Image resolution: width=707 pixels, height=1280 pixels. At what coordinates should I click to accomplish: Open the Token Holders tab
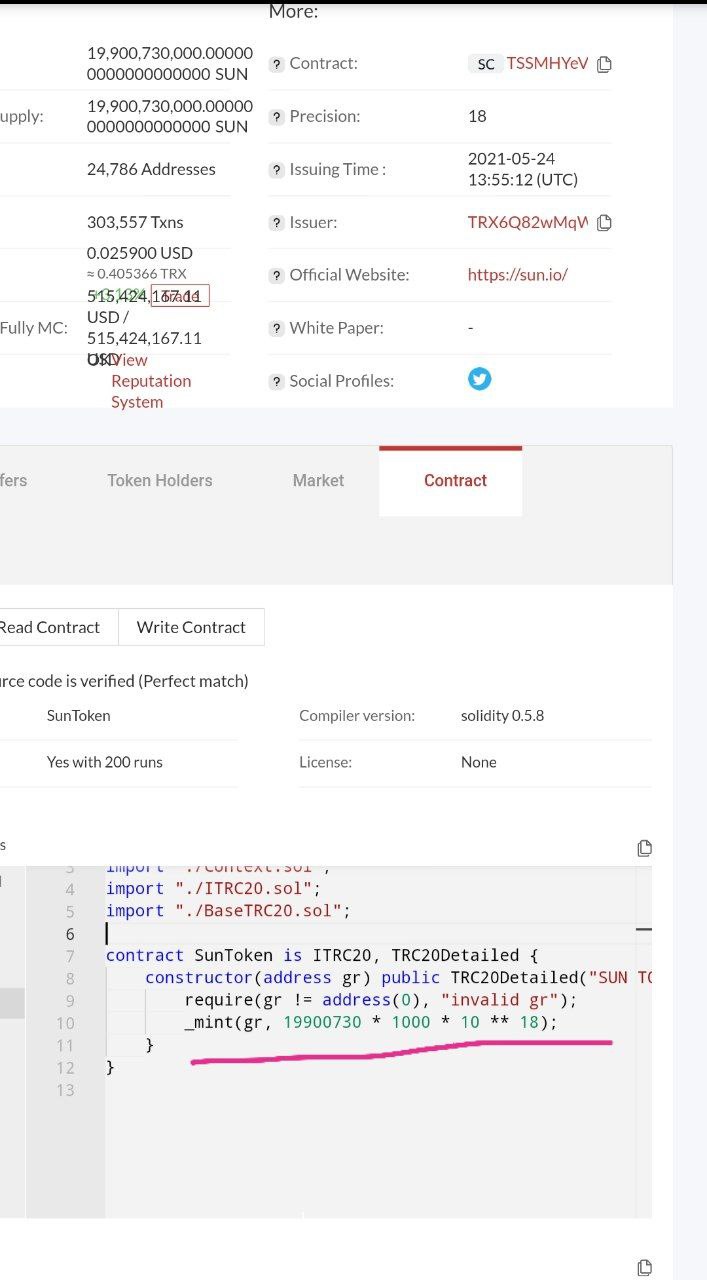(160, 480)
